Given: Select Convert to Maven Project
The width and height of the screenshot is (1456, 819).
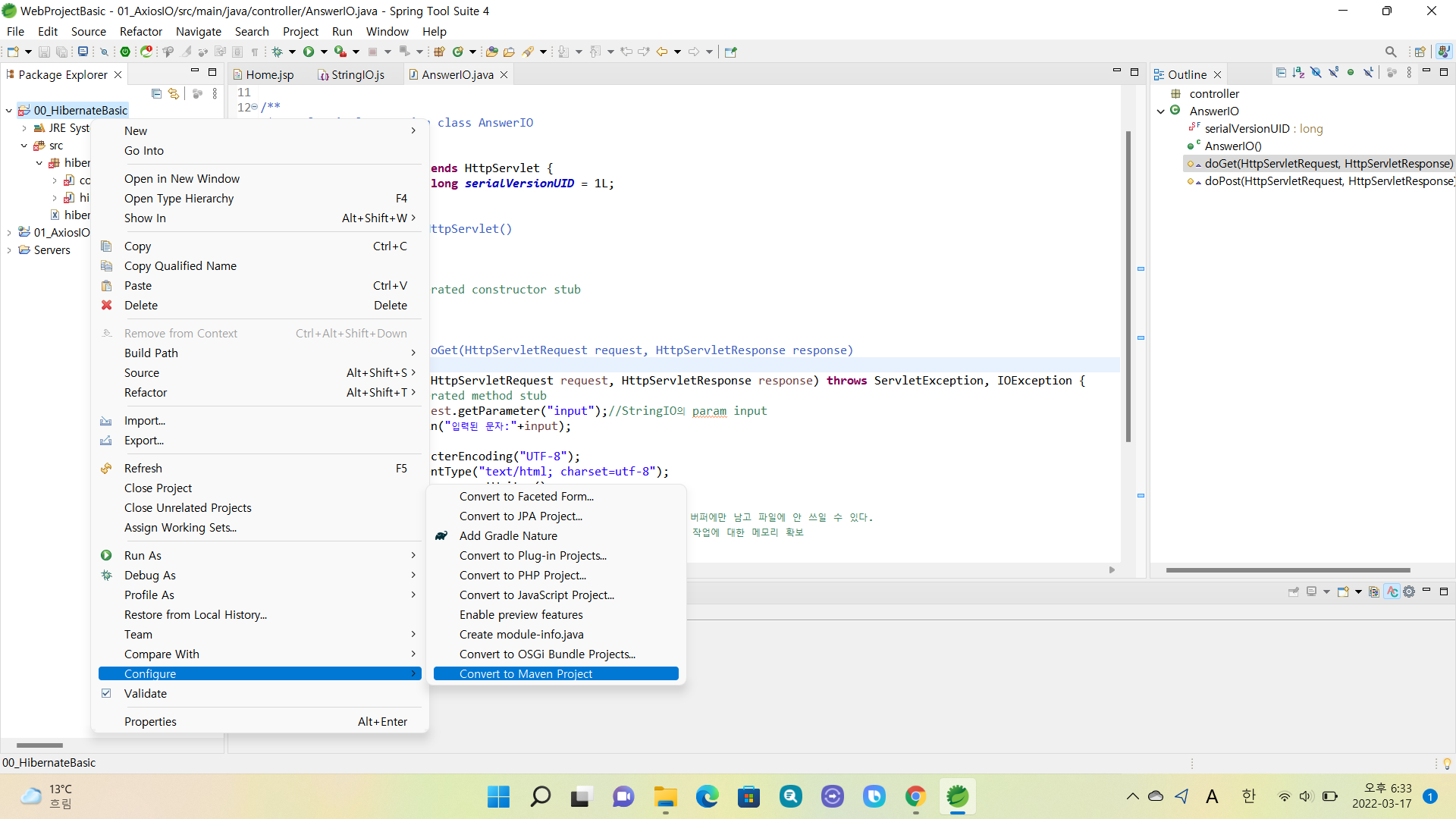Looking at the screenshot, I should [x=526, y=673].
